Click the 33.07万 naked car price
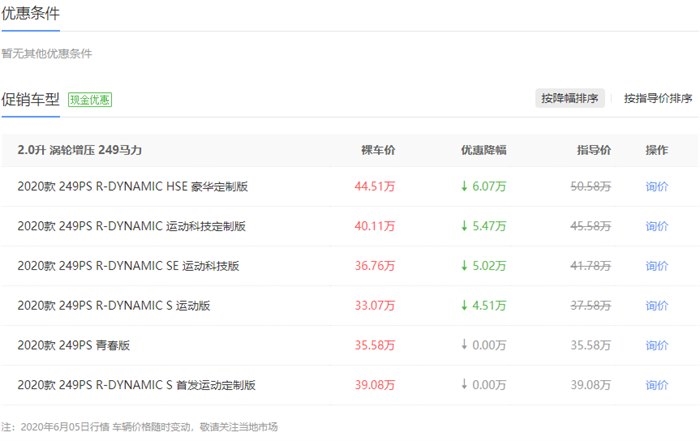Screen dimensions: 700x441 click(375, 305)
